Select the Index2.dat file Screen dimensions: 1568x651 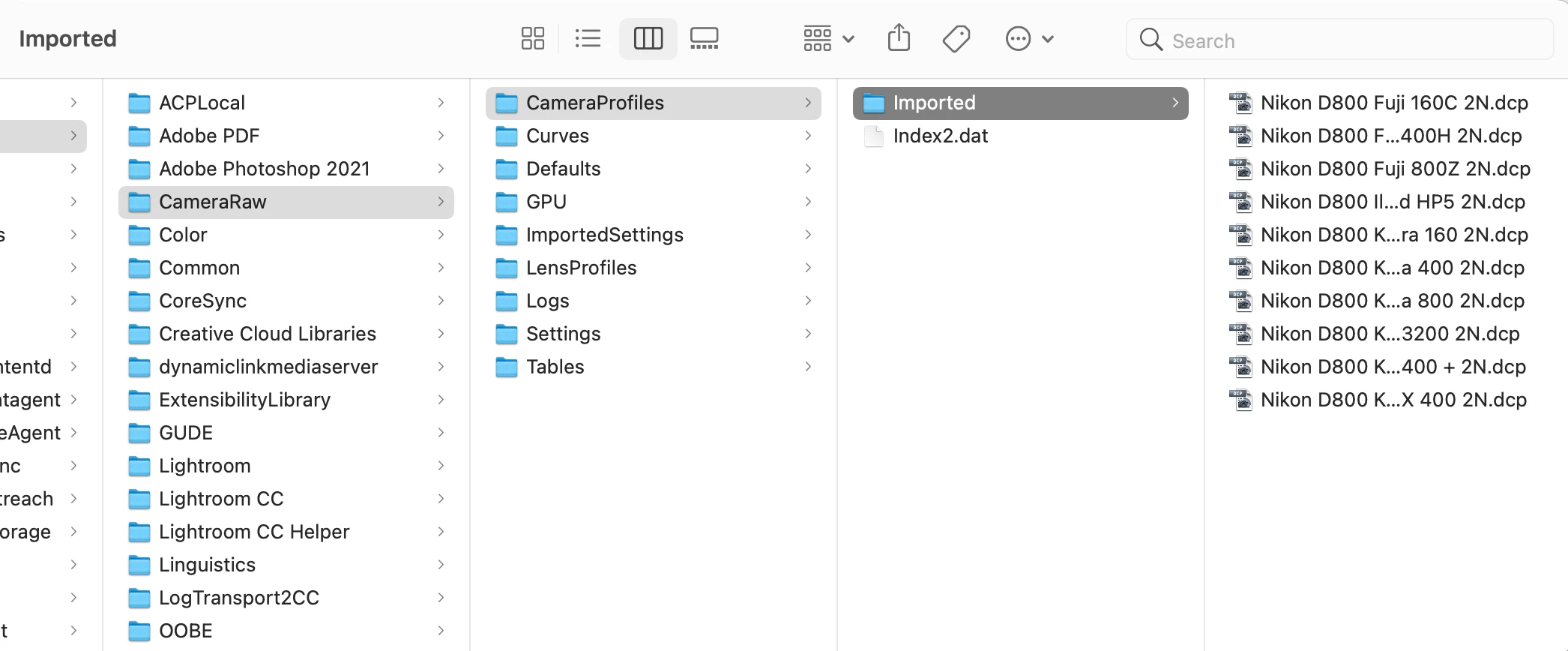(1021, 136)
